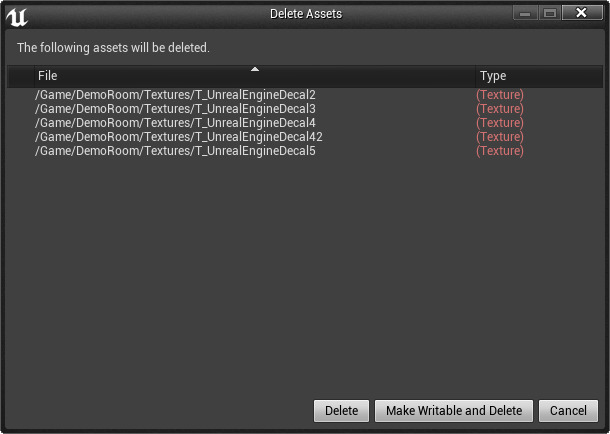Cancel the asset deletion
Screen dimensions: 610x434
568,411
